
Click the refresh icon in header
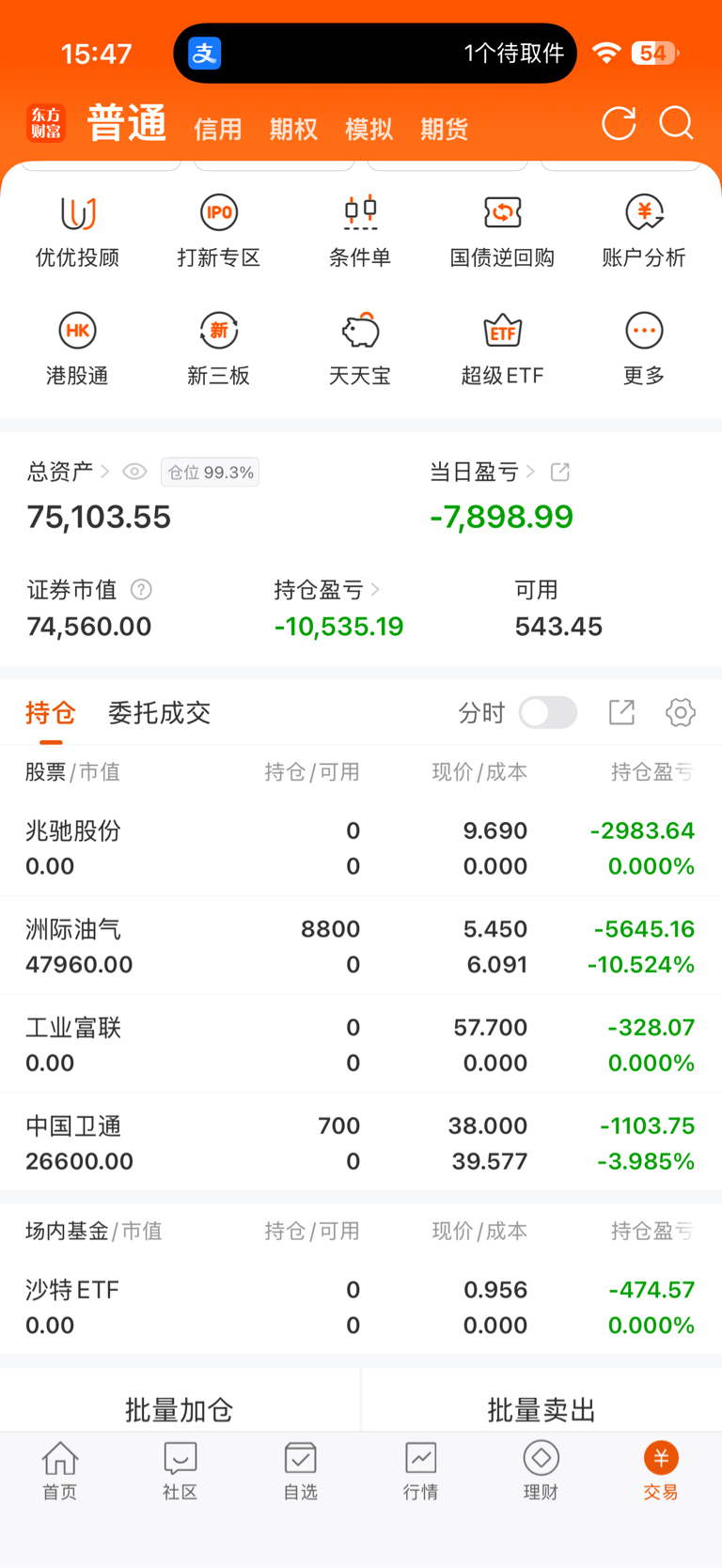(x=619, y=123)
